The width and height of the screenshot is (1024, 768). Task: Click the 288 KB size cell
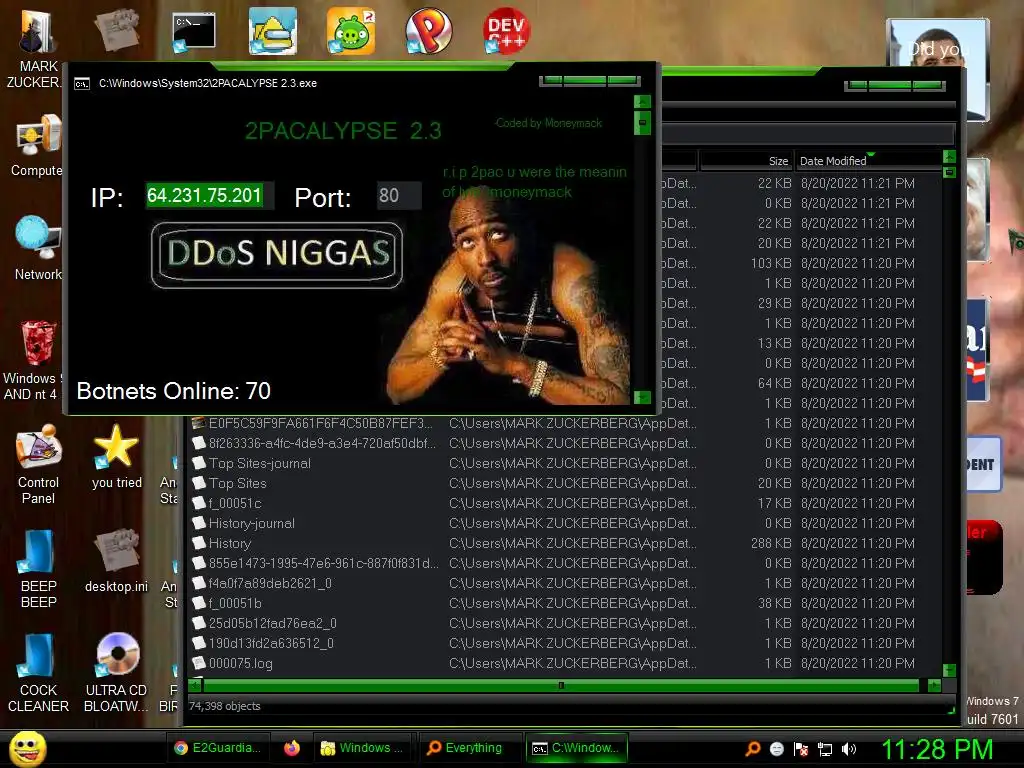click(x=771, y=543)
